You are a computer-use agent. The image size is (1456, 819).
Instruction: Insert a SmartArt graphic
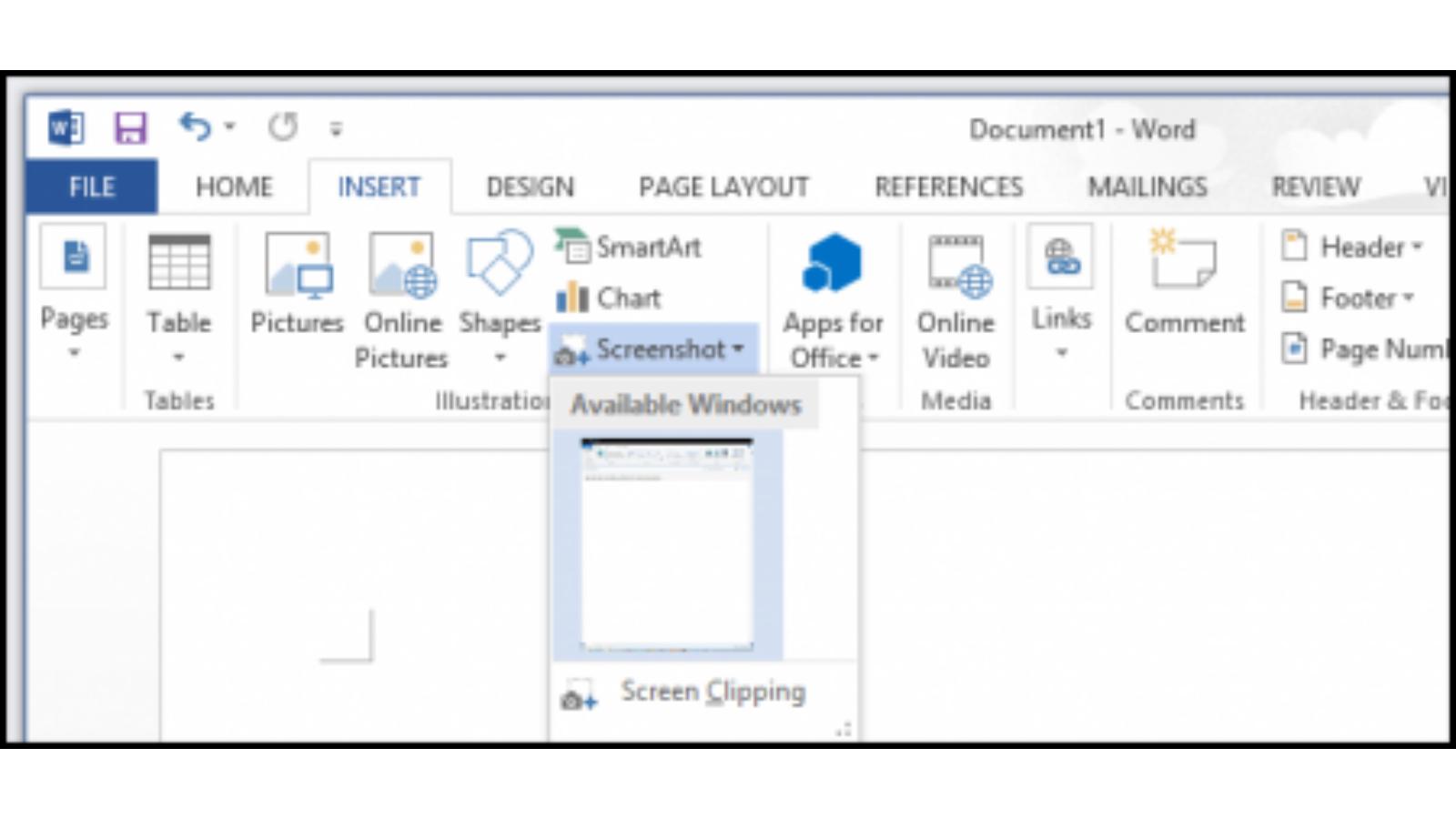pyautogui.click(x=629, y=247)
